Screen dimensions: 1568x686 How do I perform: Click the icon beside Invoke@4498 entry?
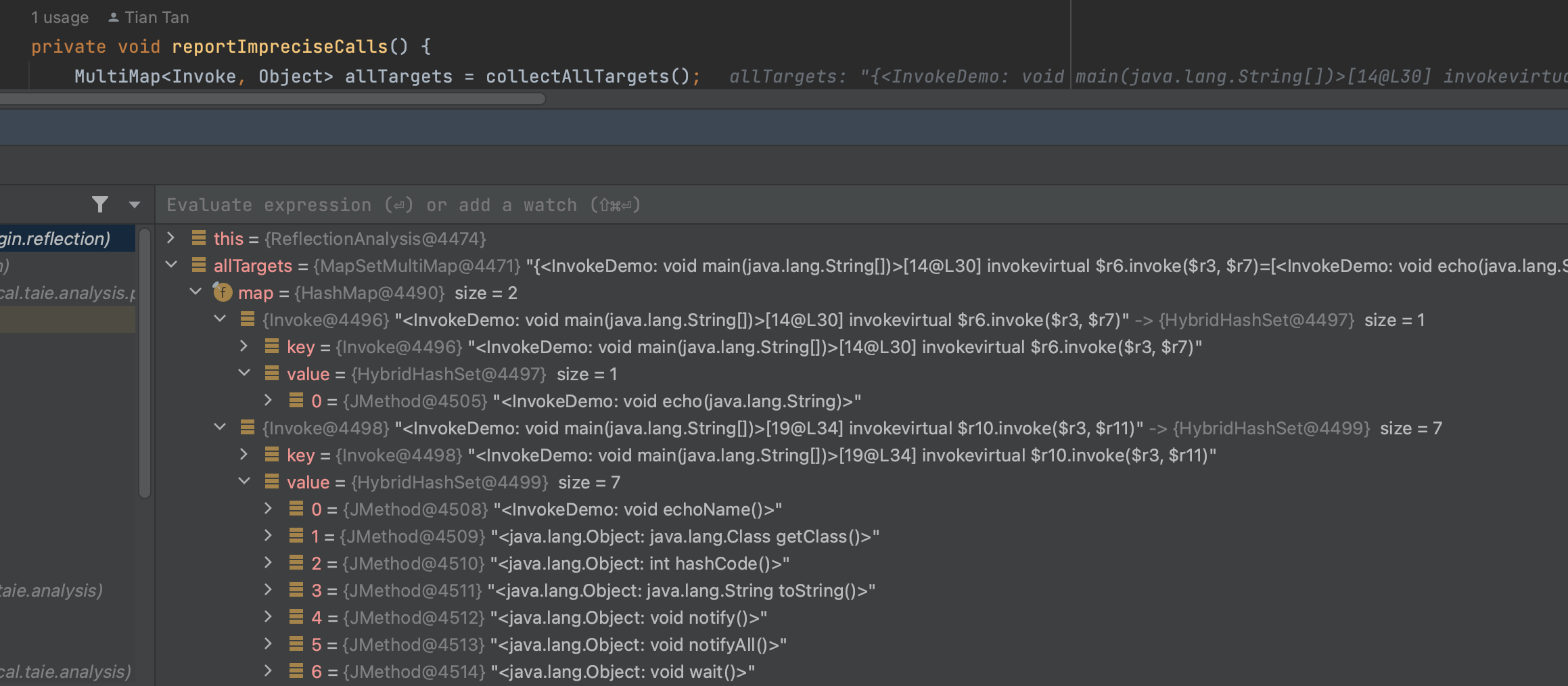(248, 427)
